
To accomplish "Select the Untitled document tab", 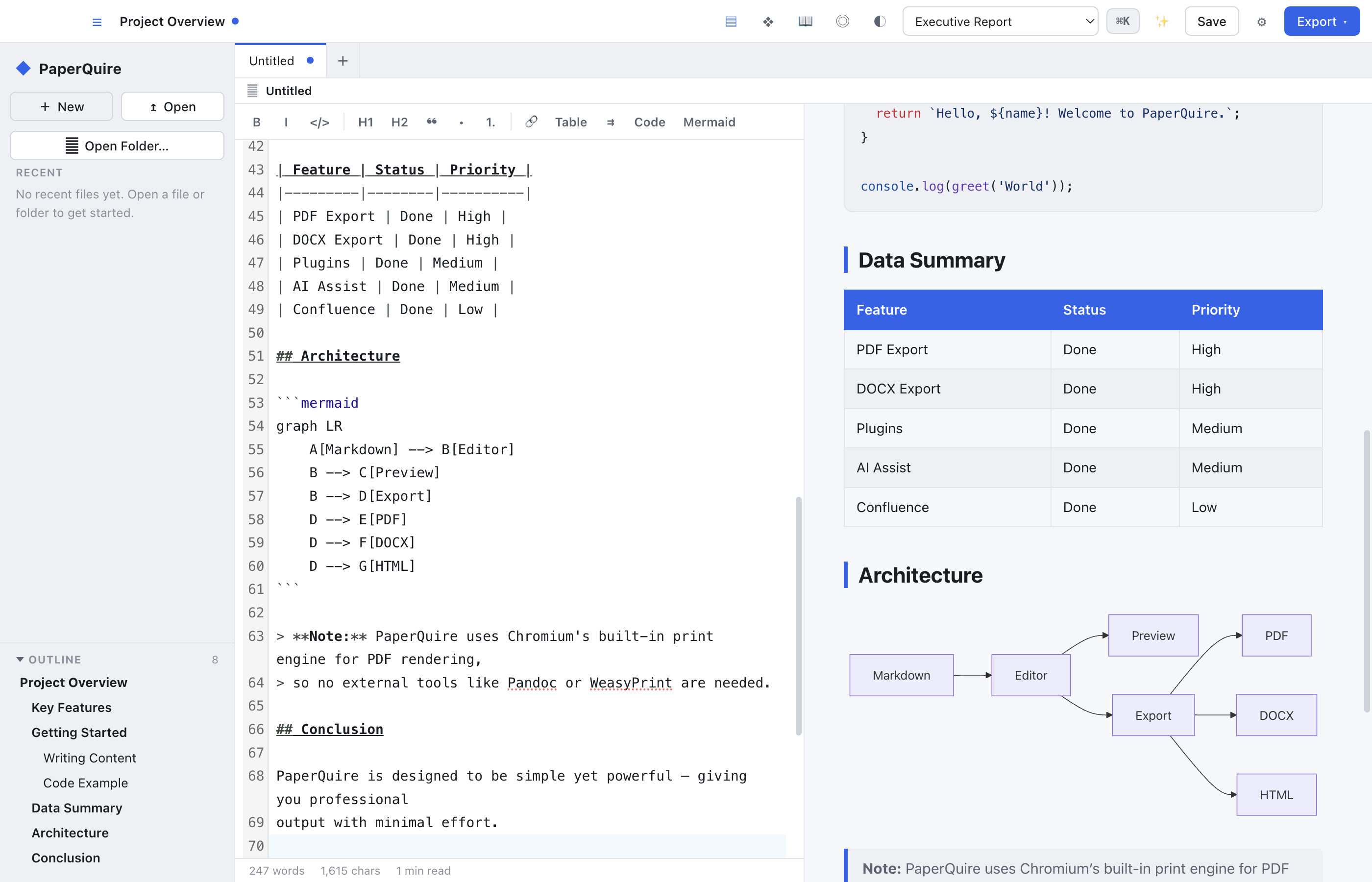I will point(281,61).
